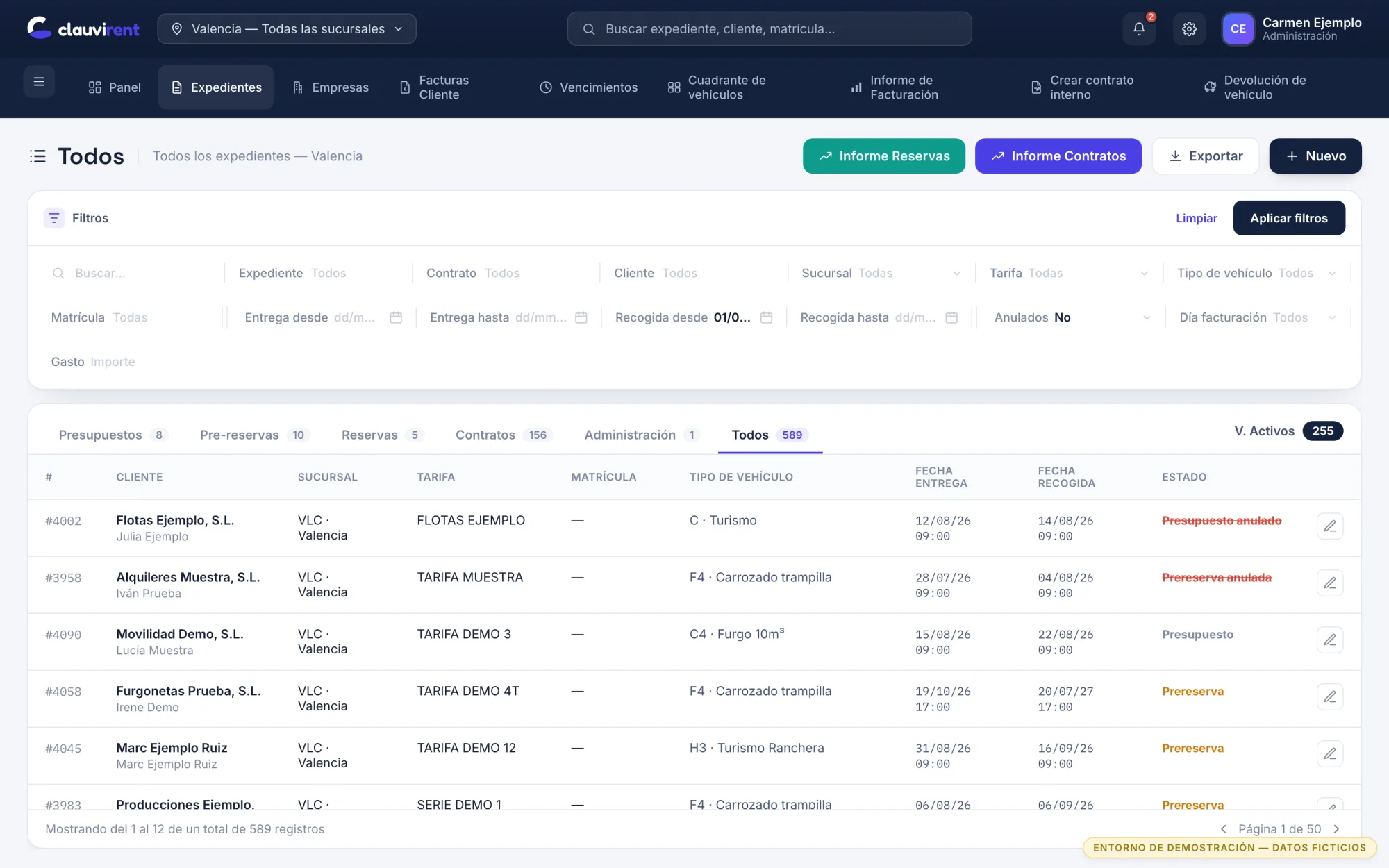This screenshot has height=868, width=1389.
Task: Click the Gasto Importe filter field
Action: 132,362
